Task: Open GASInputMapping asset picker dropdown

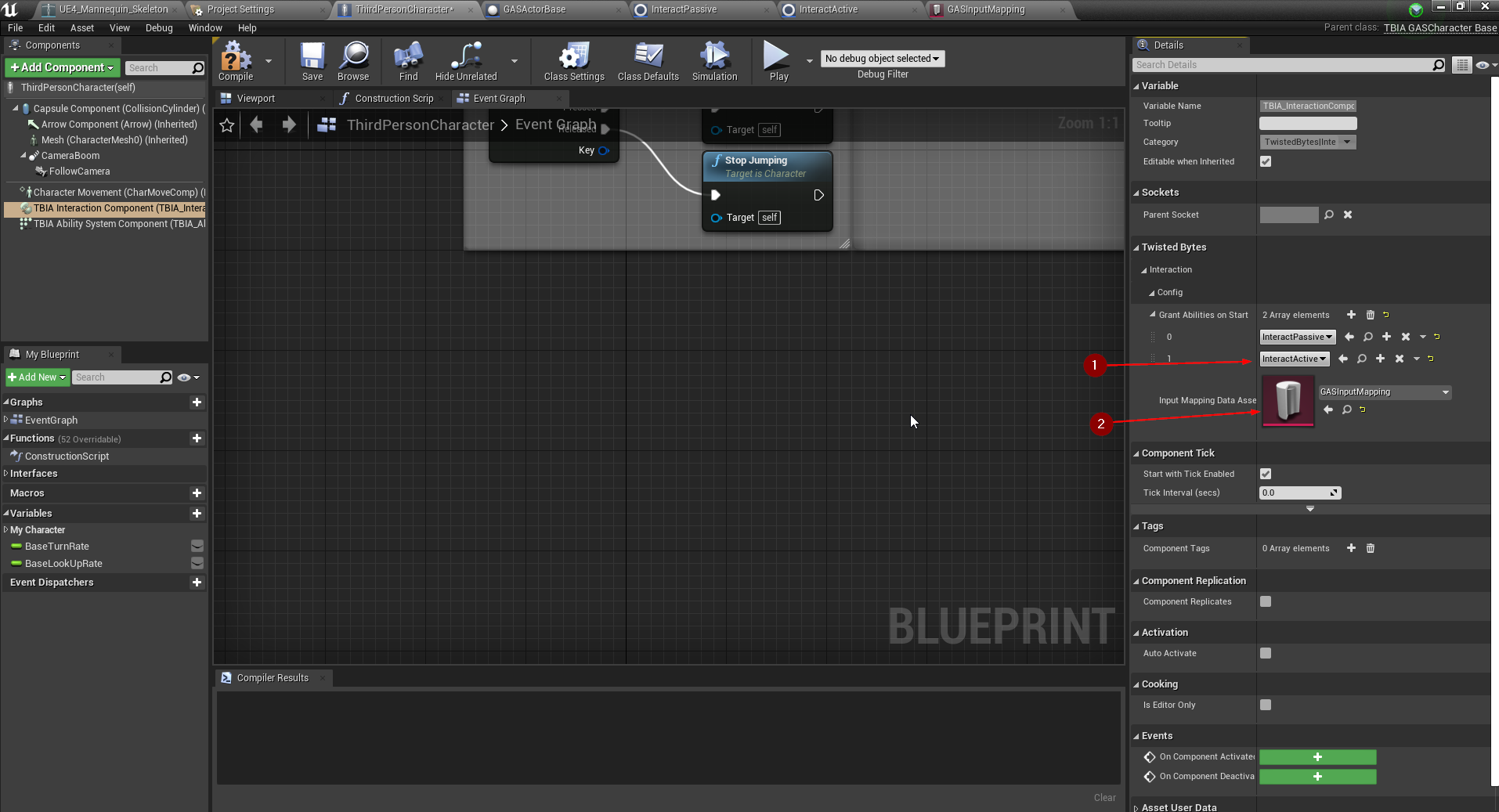Action: coord(1385,392)
